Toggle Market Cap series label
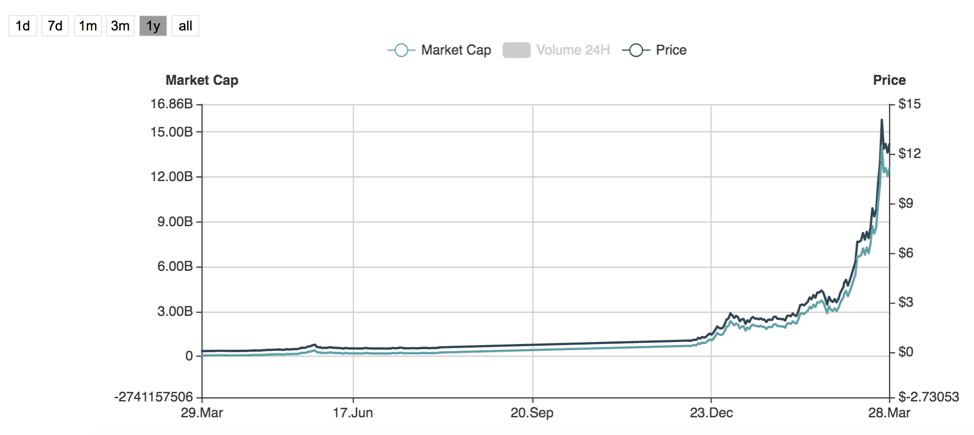The height and width of the screenshot is (435, 974). pyautogui.click(x=455, y=50)
